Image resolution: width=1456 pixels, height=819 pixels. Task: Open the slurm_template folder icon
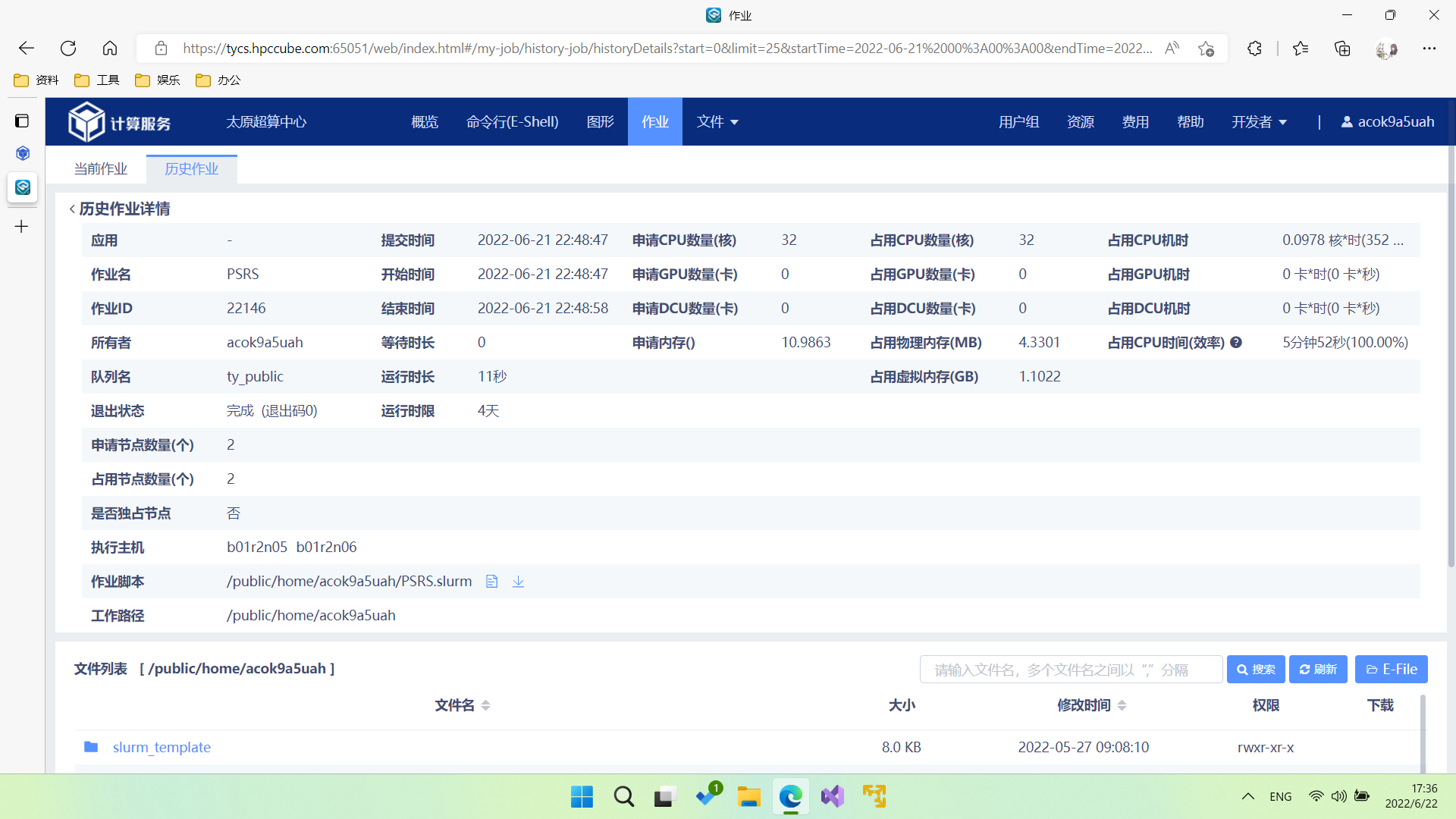(x=91, y=747)
